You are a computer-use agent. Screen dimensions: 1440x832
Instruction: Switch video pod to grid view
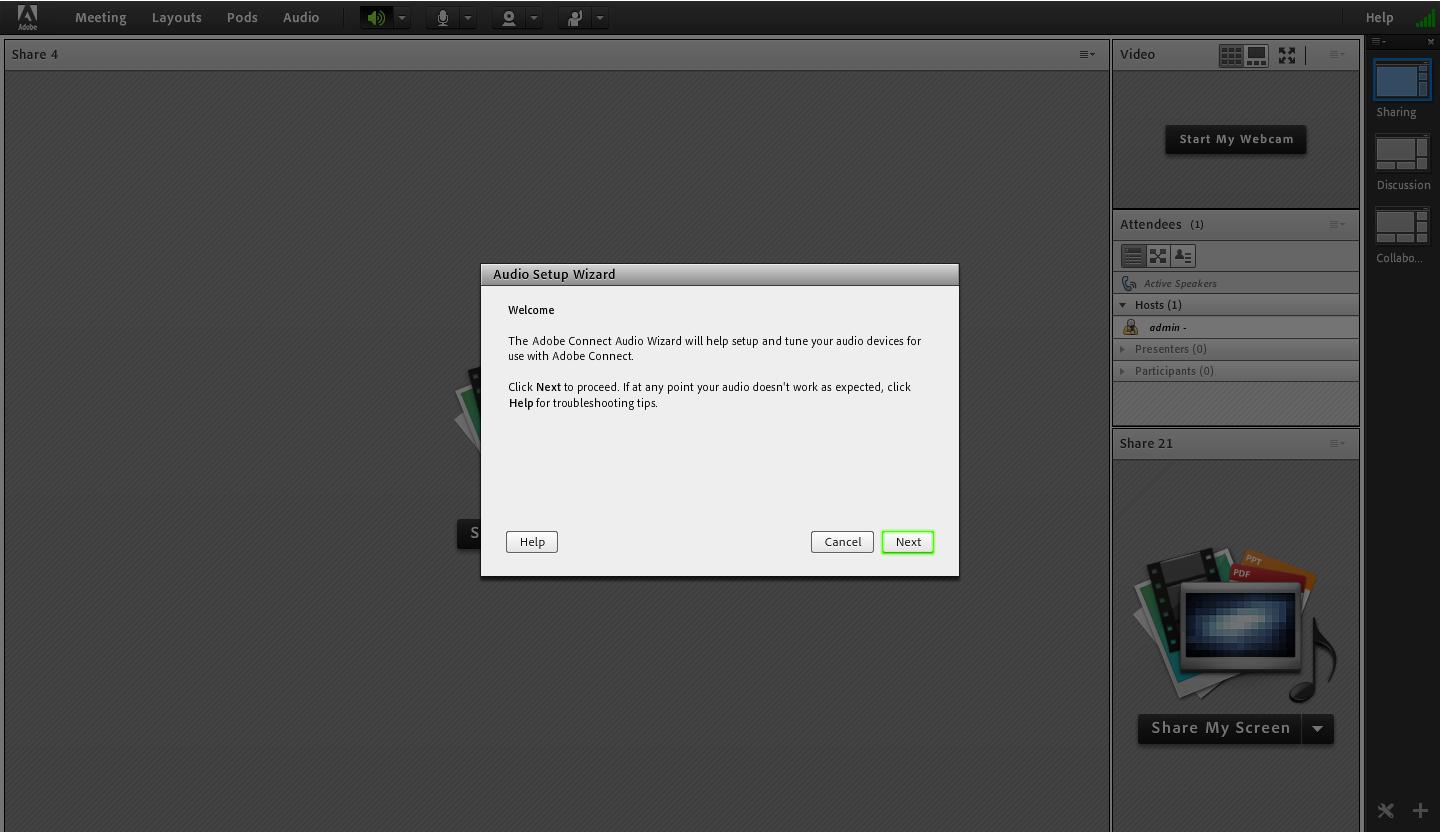(x=1231, y=55)
